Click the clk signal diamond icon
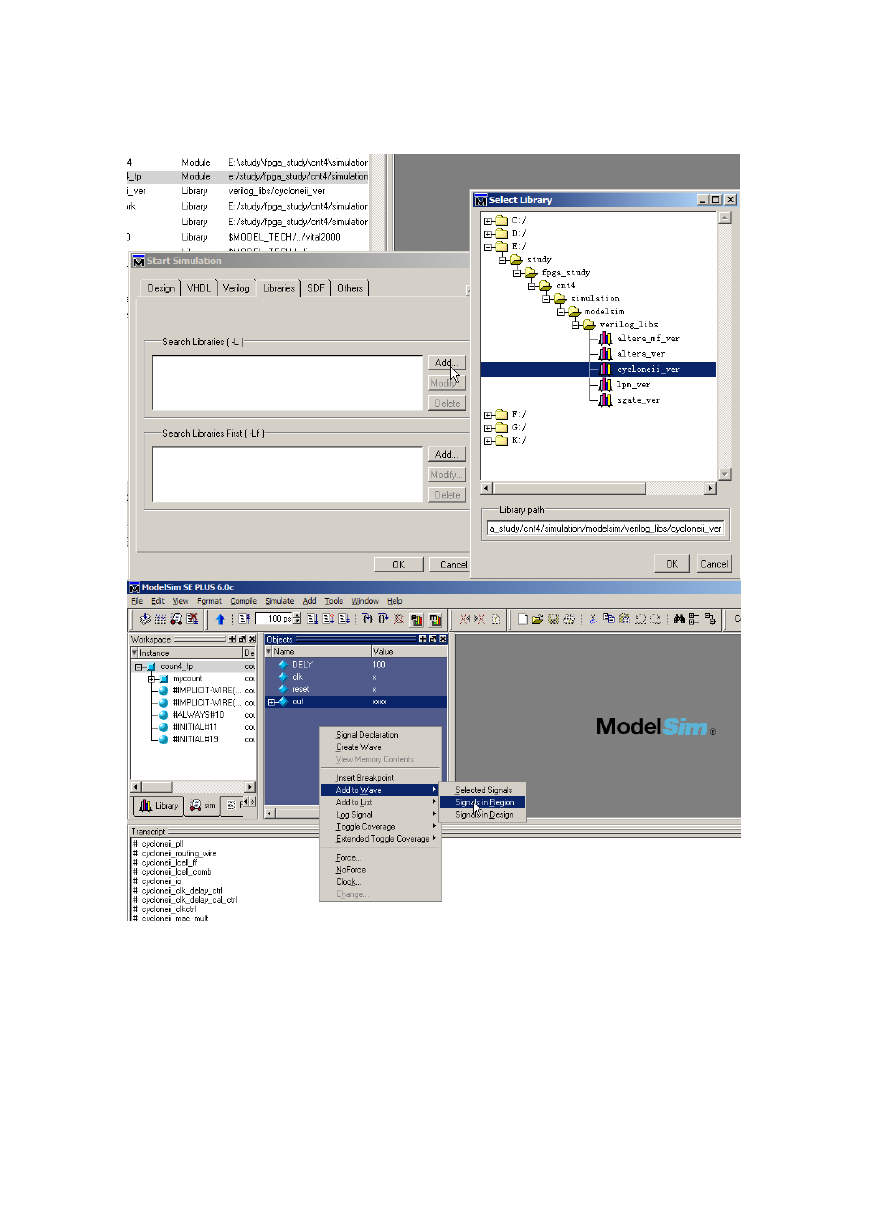 (282, 677)
